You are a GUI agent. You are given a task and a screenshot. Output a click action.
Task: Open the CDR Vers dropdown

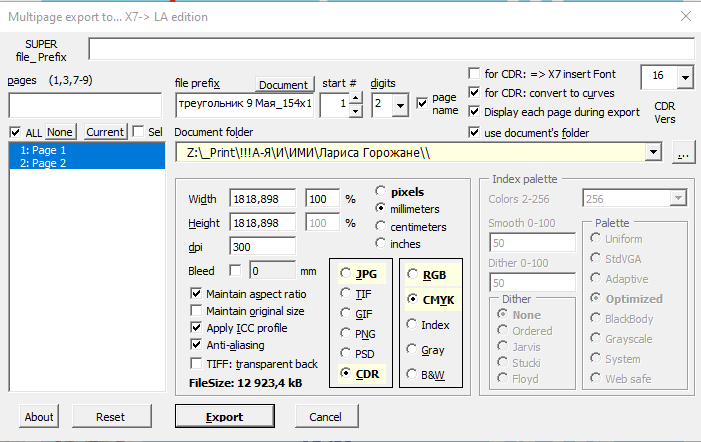(x=685, y=77)
